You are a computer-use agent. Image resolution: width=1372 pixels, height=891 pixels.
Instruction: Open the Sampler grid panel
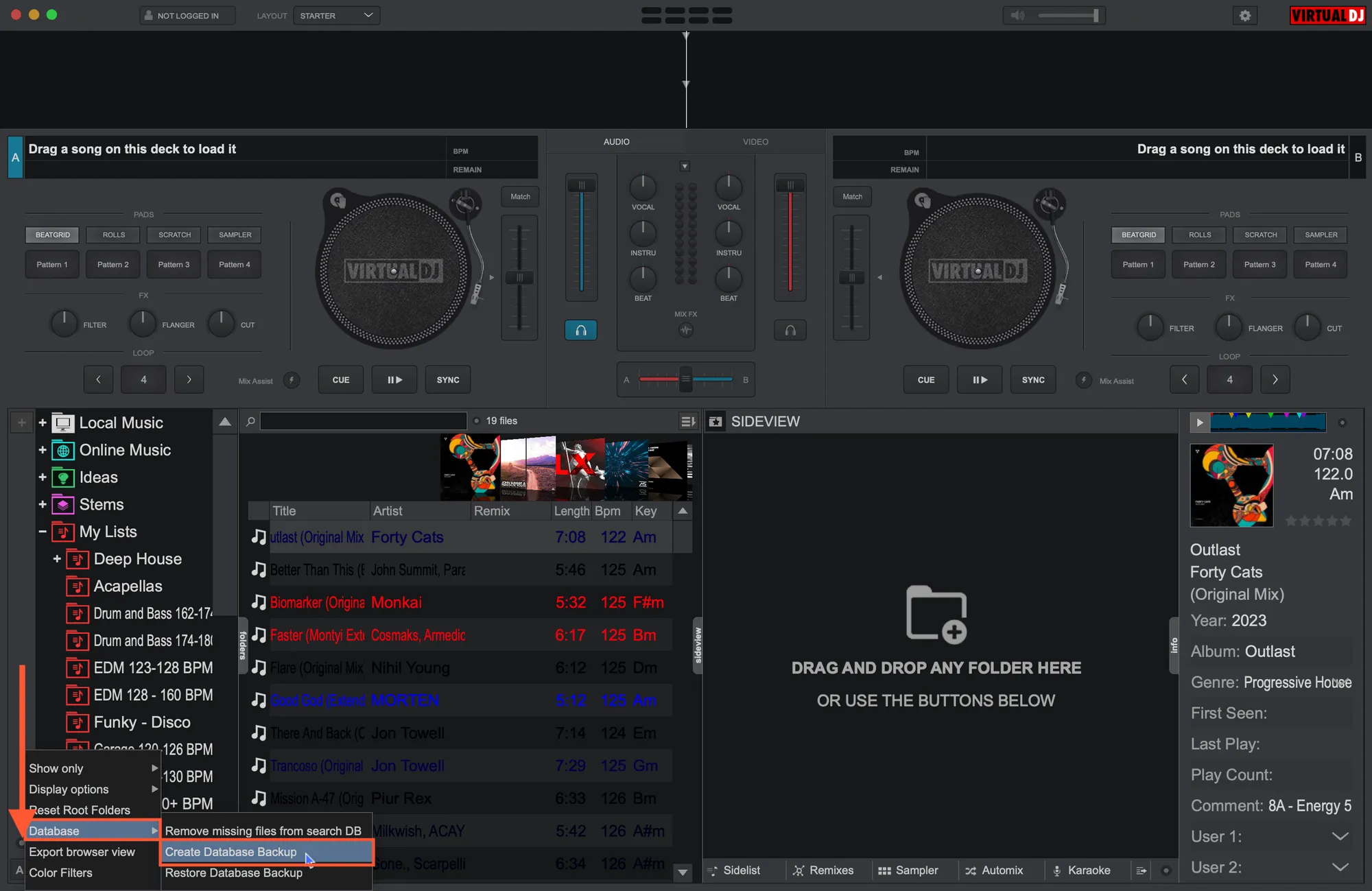(884, 870)
